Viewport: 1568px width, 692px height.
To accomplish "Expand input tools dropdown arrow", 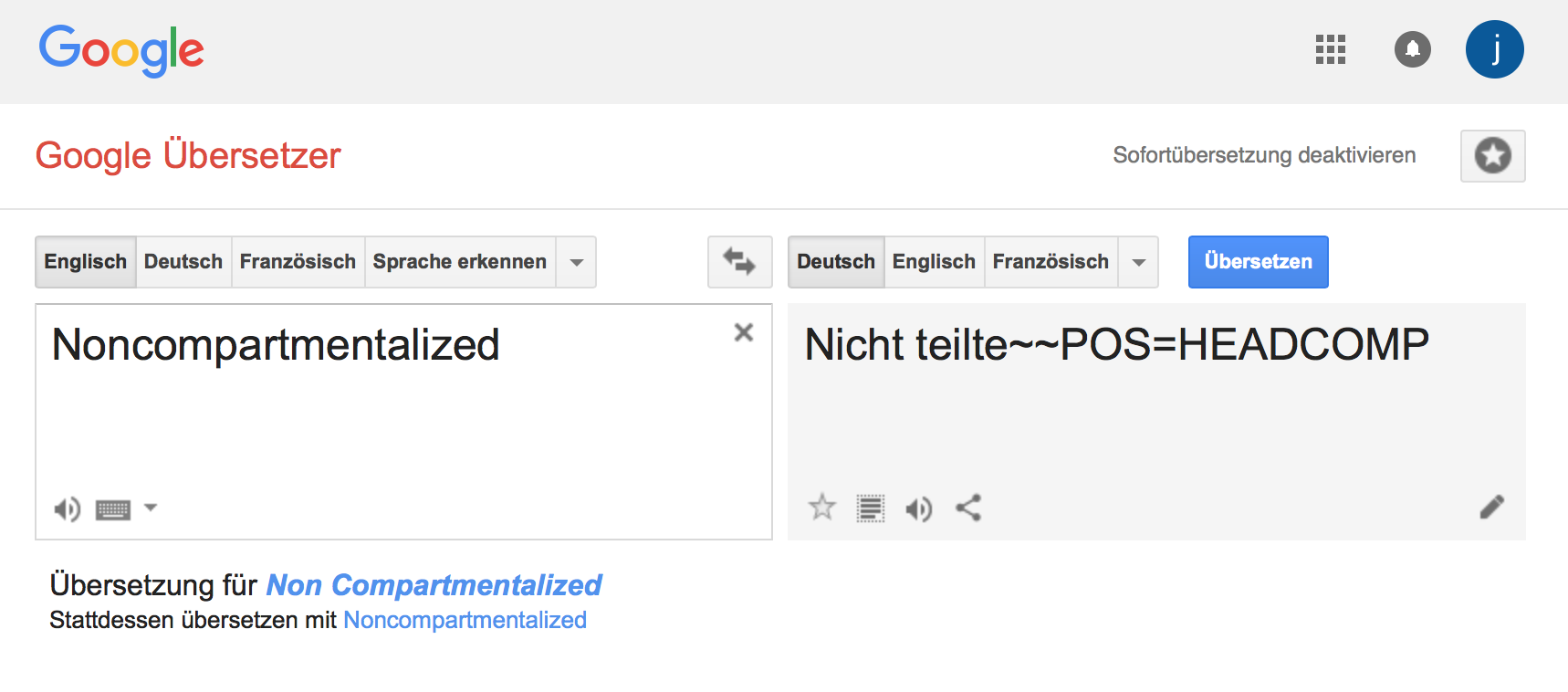I will (x=152, y=508).
